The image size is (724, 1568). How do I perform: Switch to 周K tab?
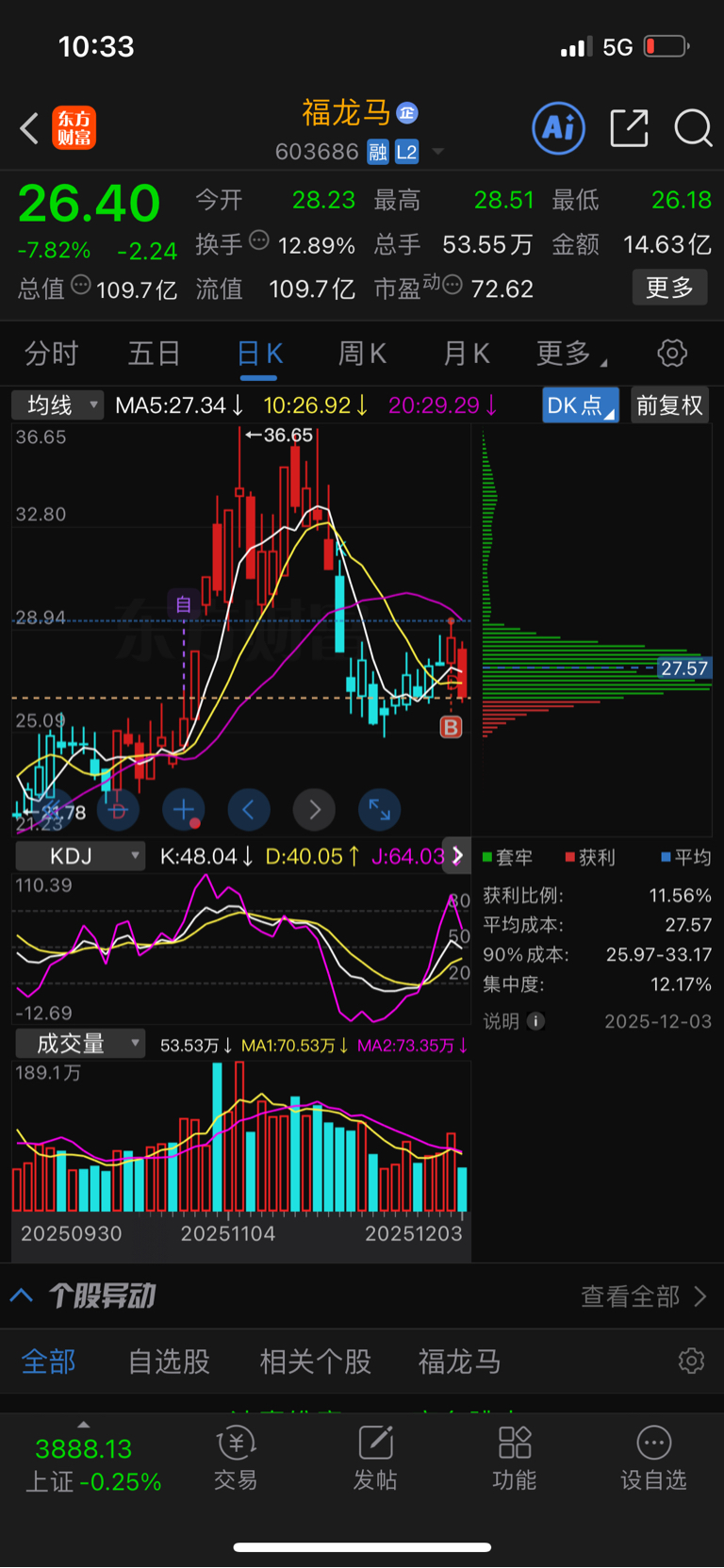pos(362,354)
